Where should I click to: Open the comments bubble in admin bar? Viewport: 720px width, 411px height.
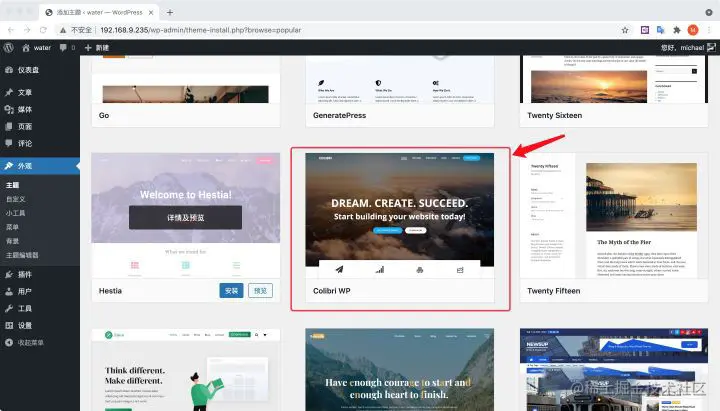tap(67, 47)
